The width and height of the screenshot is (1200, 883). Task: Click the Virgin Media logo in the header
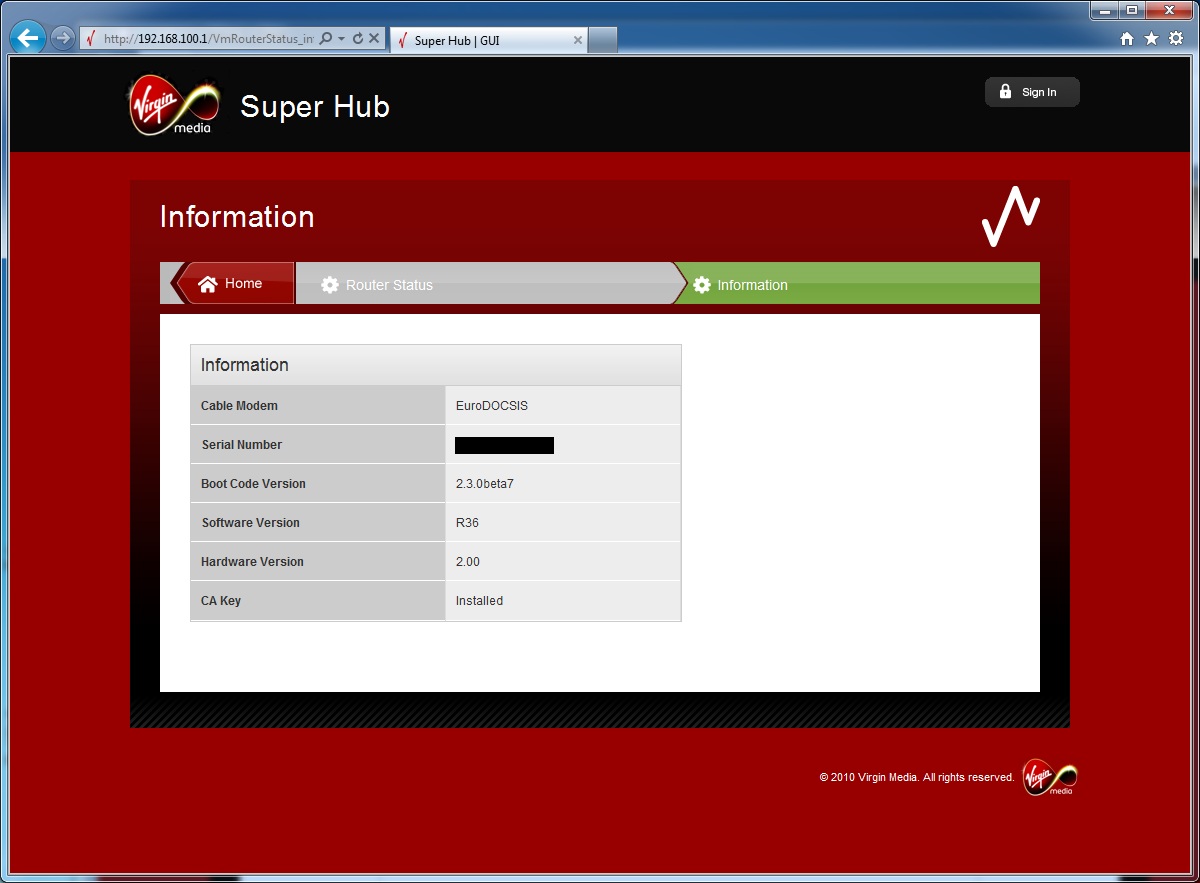coord(173,106)
